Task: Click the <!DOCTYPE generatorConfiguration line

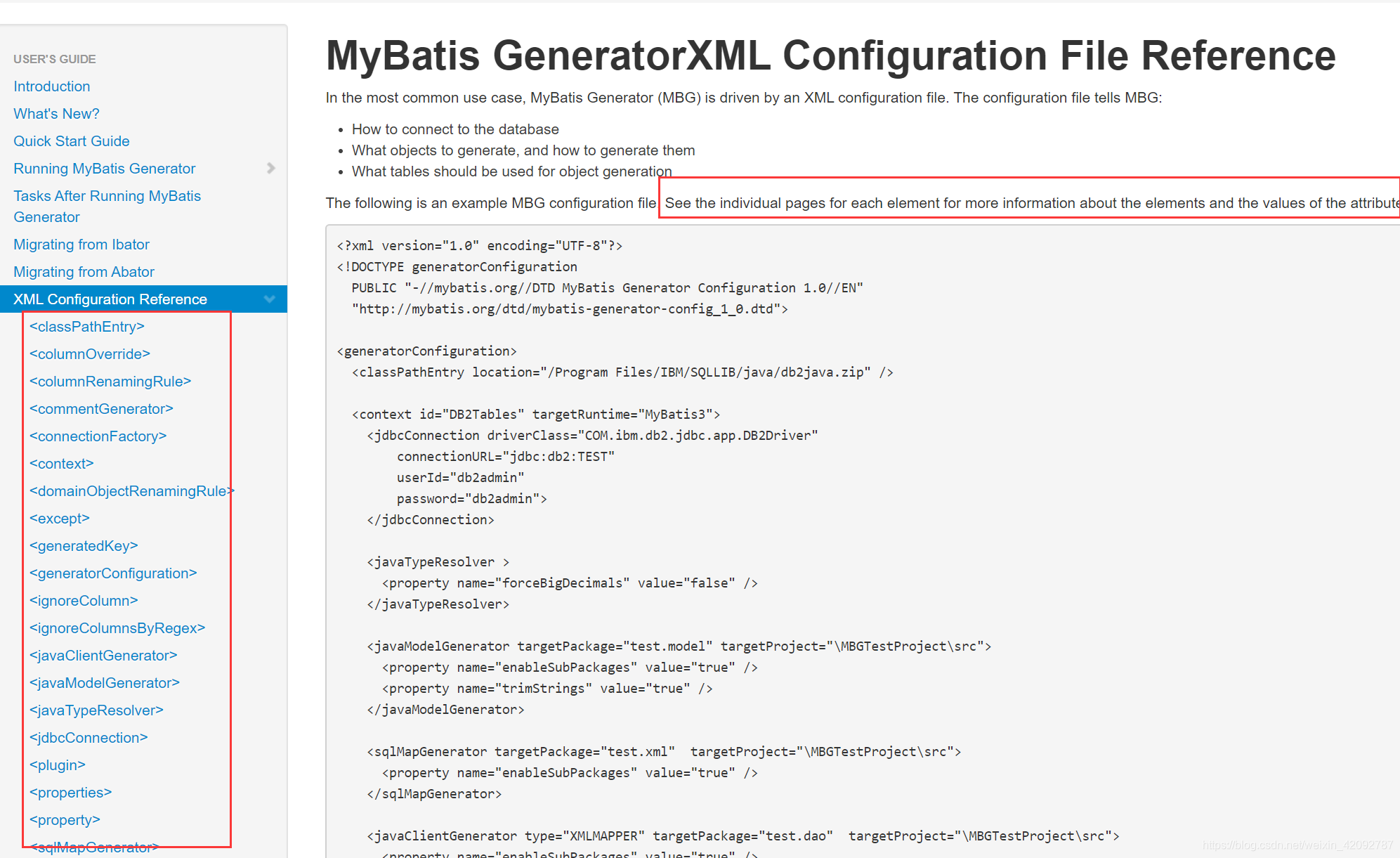Action: point(457,267)
